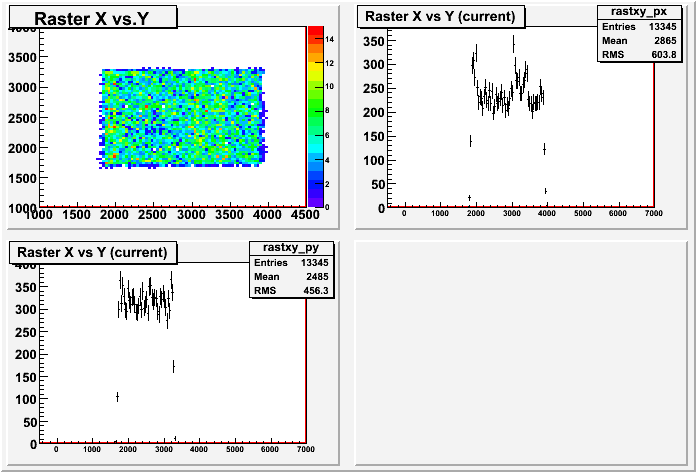The width and height of the screenshot is (696, 472).
Task: Click the 'Raster X vs.Y' title box
Action: pos(93,19)
